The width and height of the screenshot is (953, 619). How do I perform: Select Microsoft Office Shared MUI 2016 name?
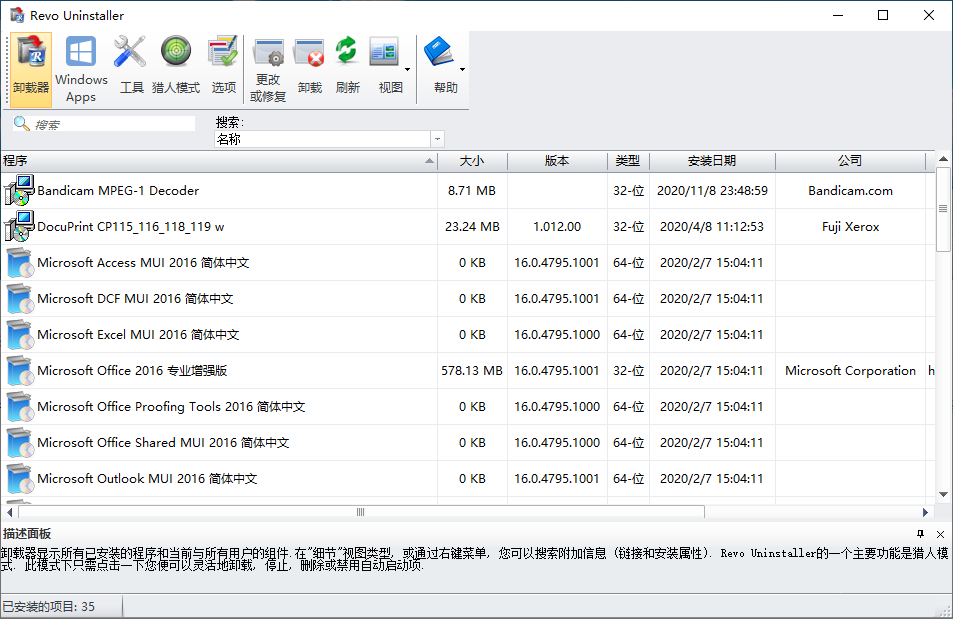point(163,442)
